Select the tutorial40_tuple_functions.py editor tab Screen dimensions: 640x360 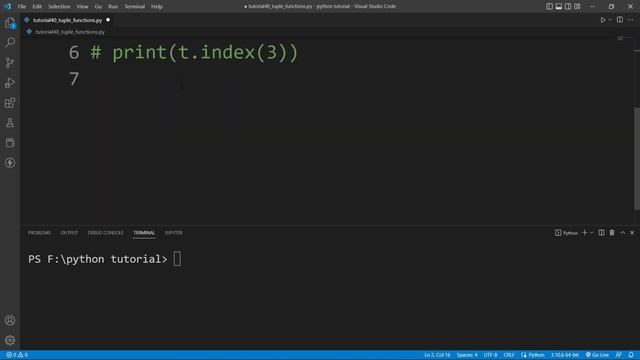pyautogui.click(x=67, y=20)
